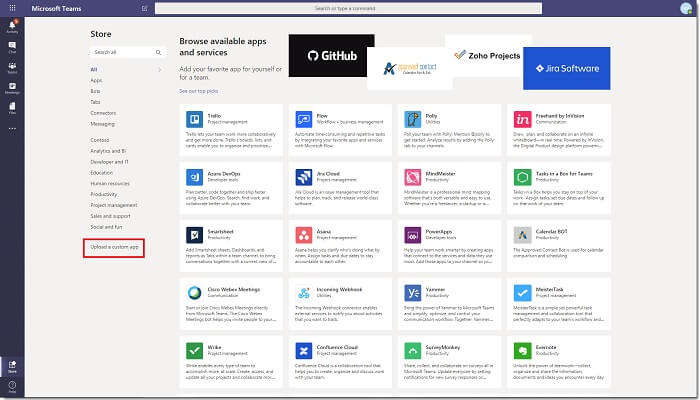Open the Approved Contact featured banner
The width and height of the screenshot is (700, 400).
tap(410, 68)
